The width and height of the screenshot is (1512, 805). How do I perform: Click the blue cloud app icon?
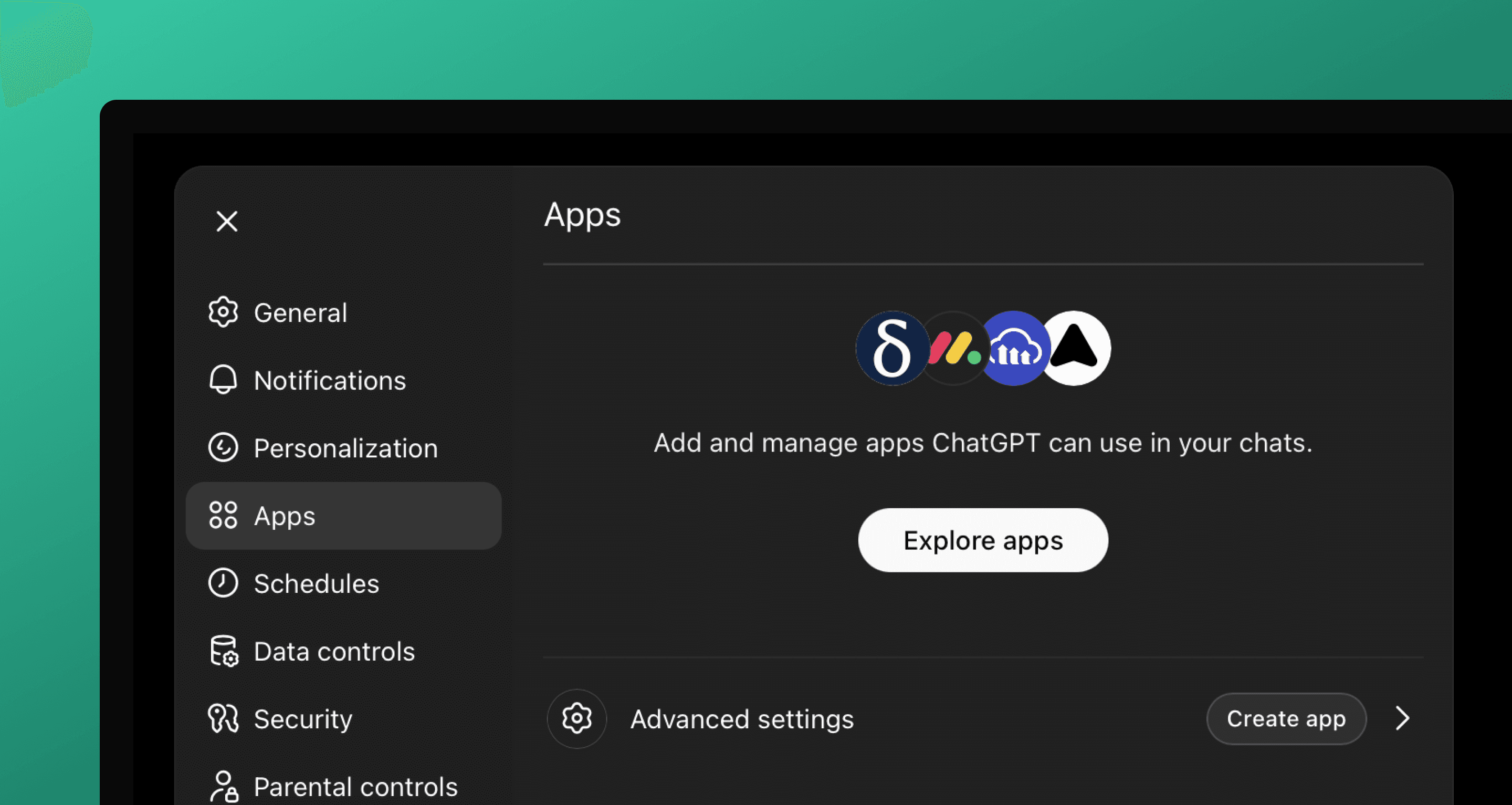point(1014,348)
